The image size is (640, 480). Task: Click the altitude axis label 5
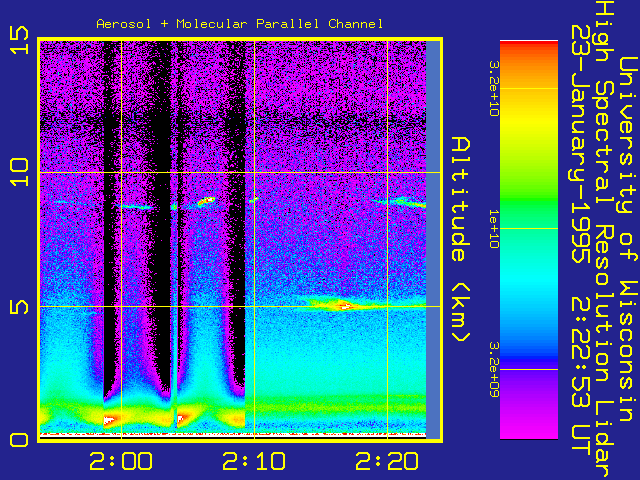pyautogui.click(x=19, y=307)
